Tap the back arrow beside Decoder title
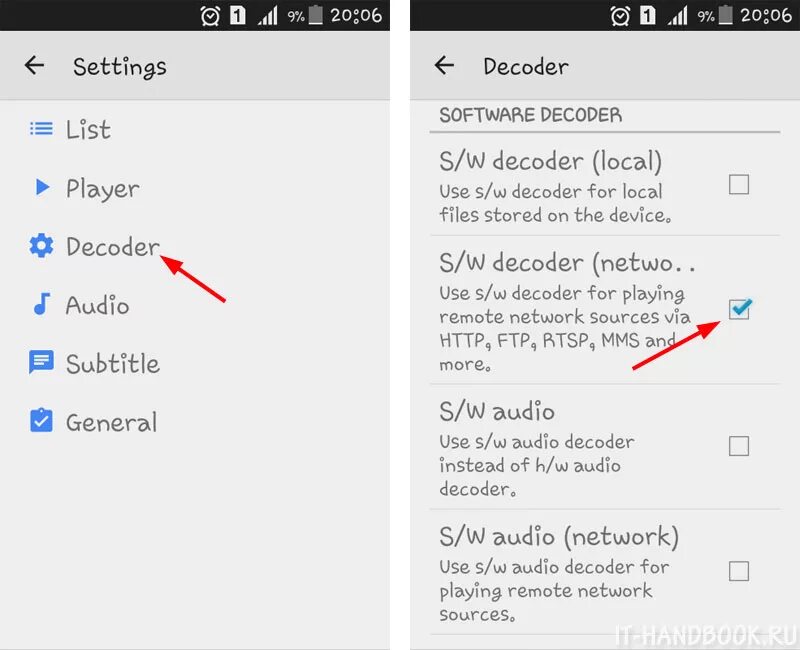This screenshot has width=800, height=650. pos(444,65)
